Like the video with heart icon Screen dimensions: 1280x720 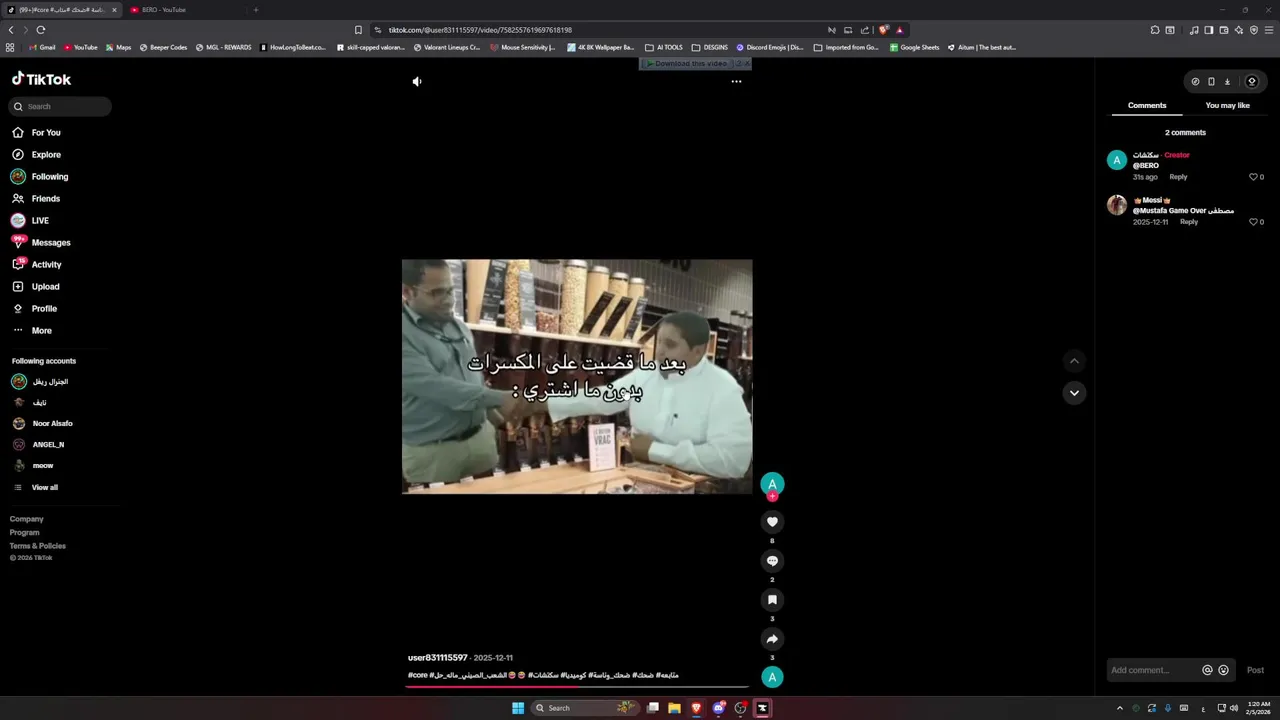(772, 522)
